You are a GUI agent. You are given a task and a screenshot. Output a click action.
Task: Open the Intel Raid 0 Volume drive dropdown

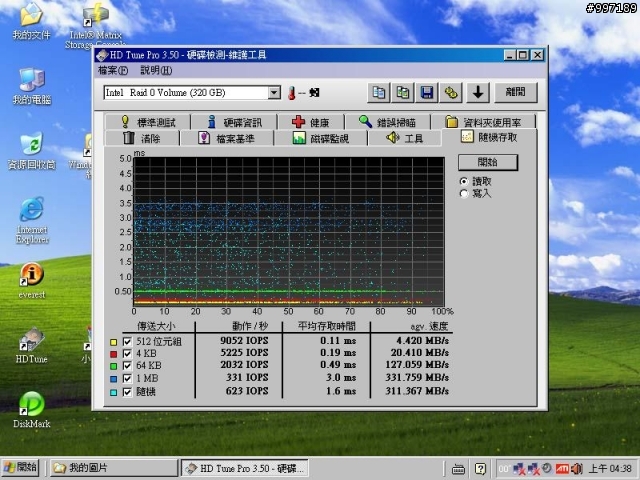[x=274, y=93]
